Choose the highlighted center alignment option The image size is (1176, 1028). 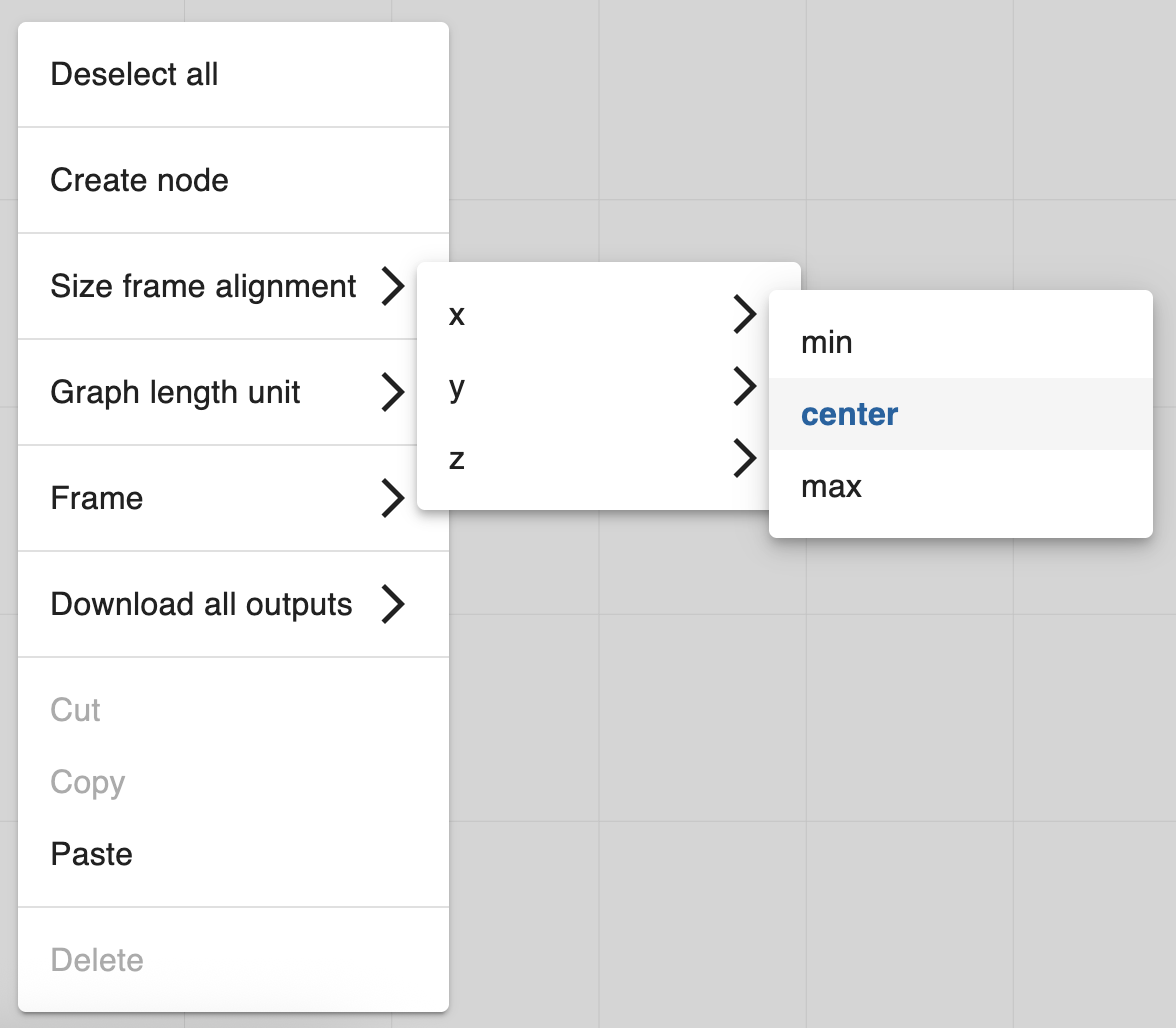[850, 415]
